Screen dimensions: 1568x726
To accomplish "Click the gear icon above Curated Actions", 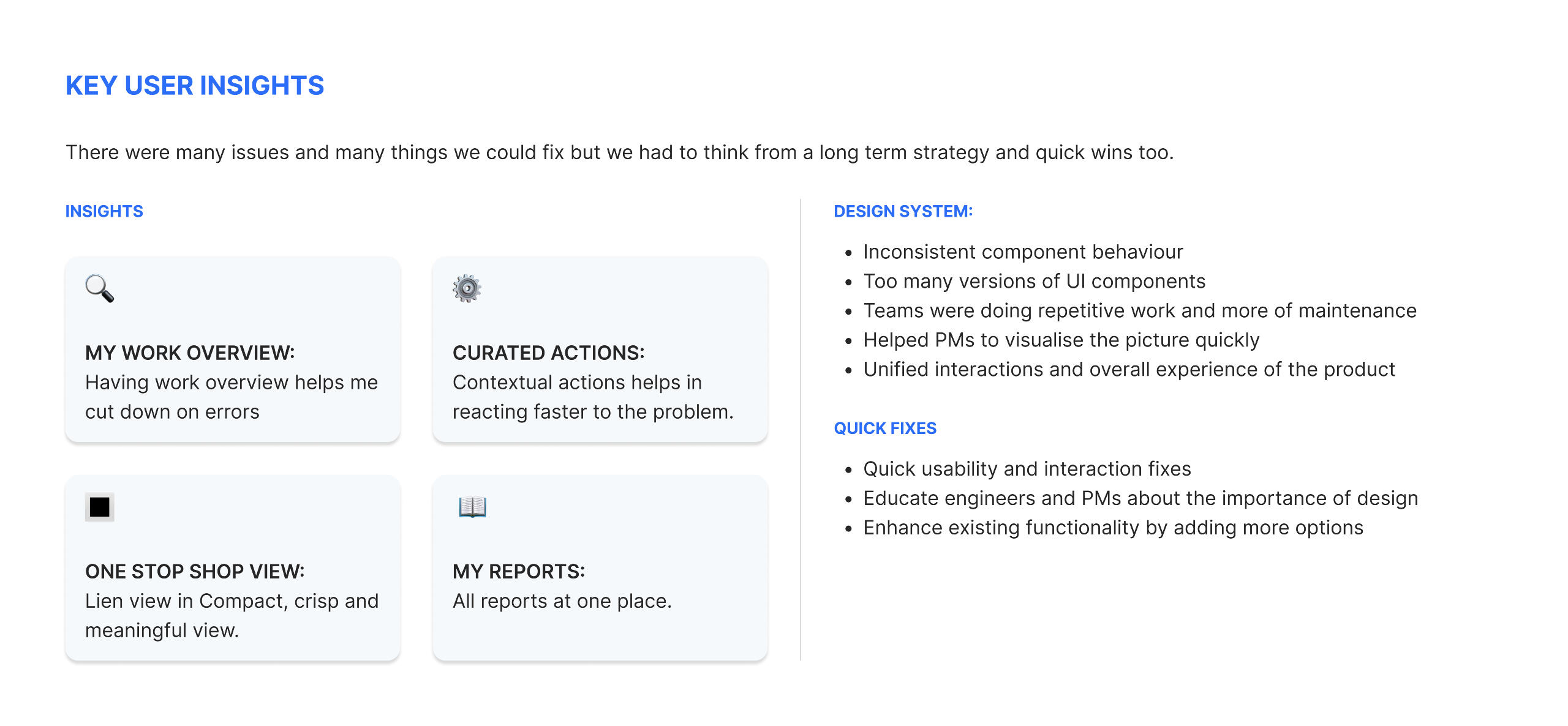I will pyautogui.click(x=467, y=288).
